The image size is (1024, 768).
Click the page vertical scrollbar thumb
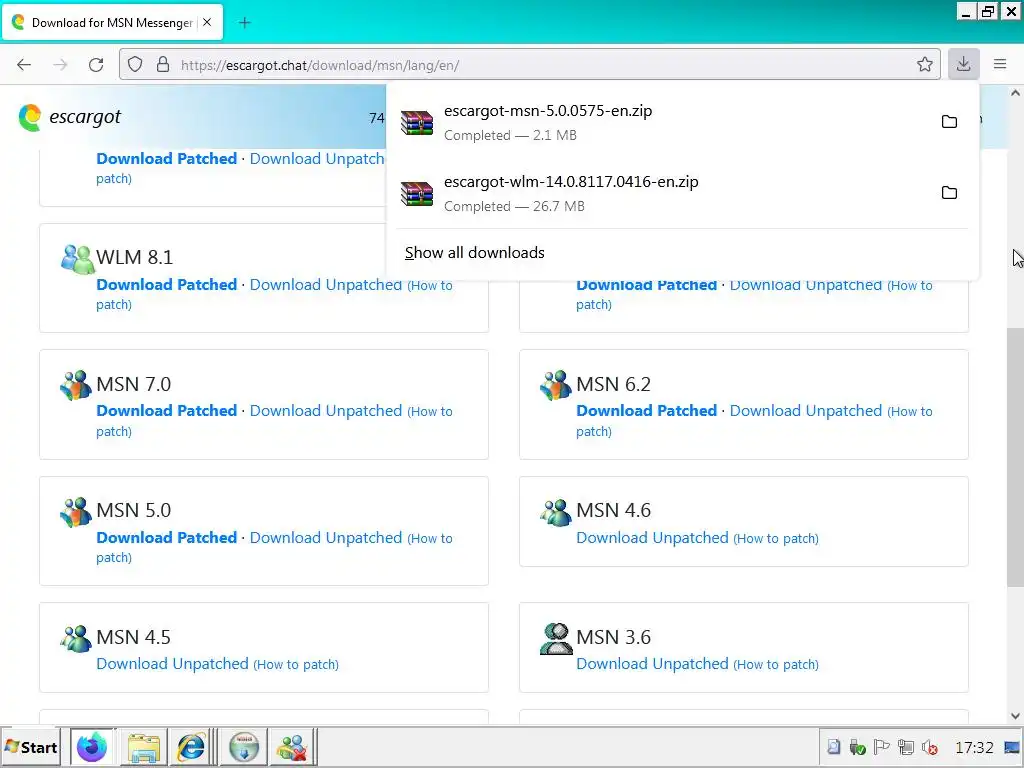[1015, 456]
